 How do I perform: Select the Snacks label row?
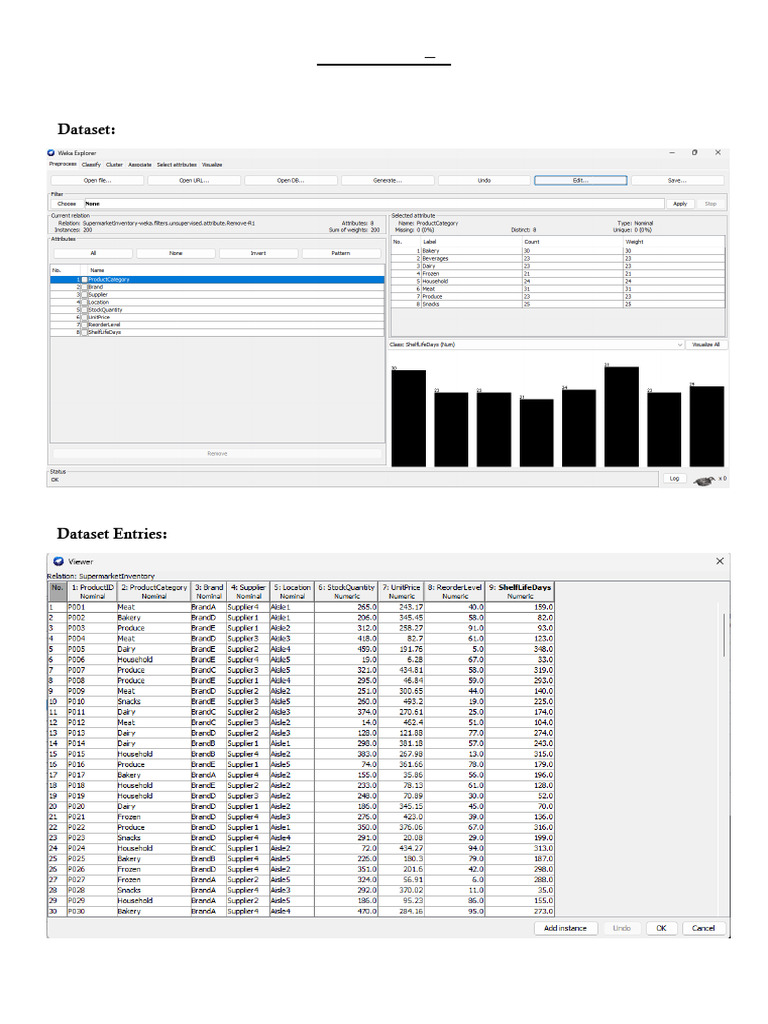[558, 304]
